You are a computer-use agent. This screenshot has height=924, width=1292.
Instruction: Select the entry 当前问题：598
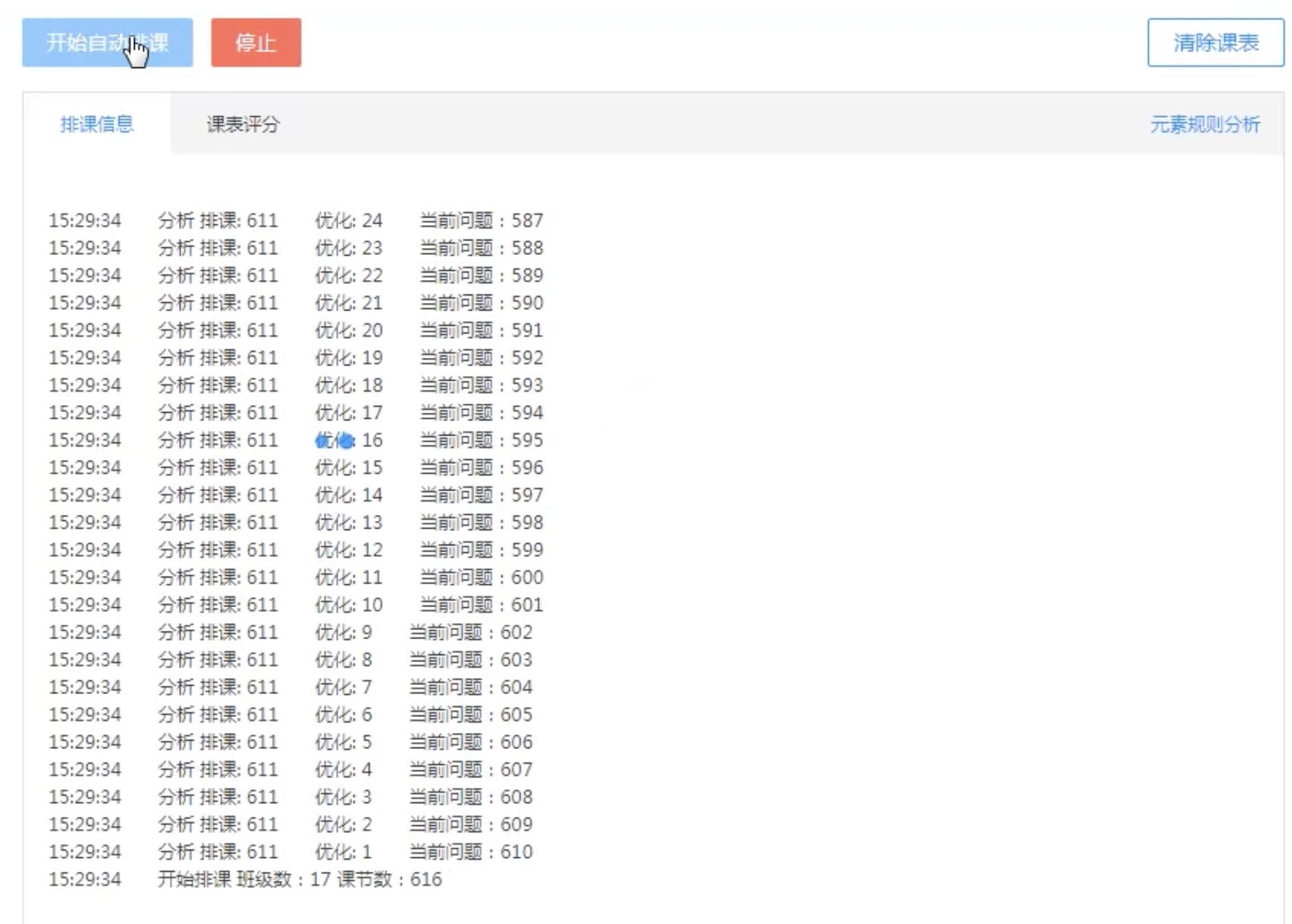(481, 522)
